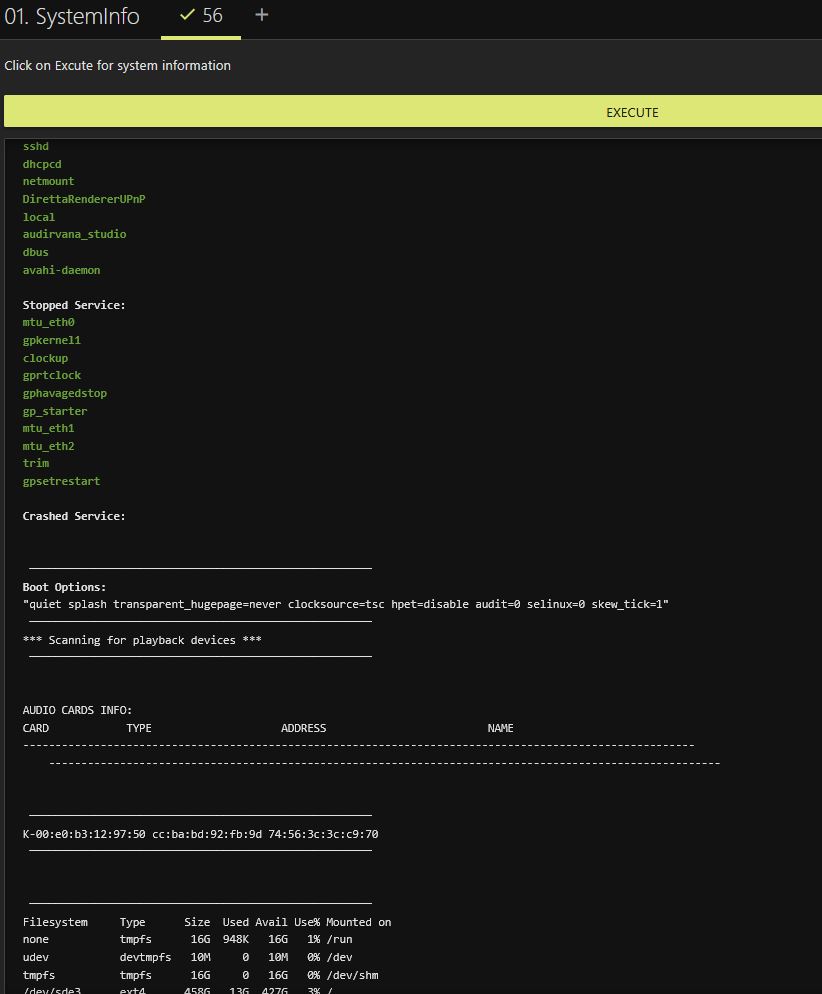Open the tab labeled 56
This screenshot has height=994, width=822.
(x=201, y=16)
